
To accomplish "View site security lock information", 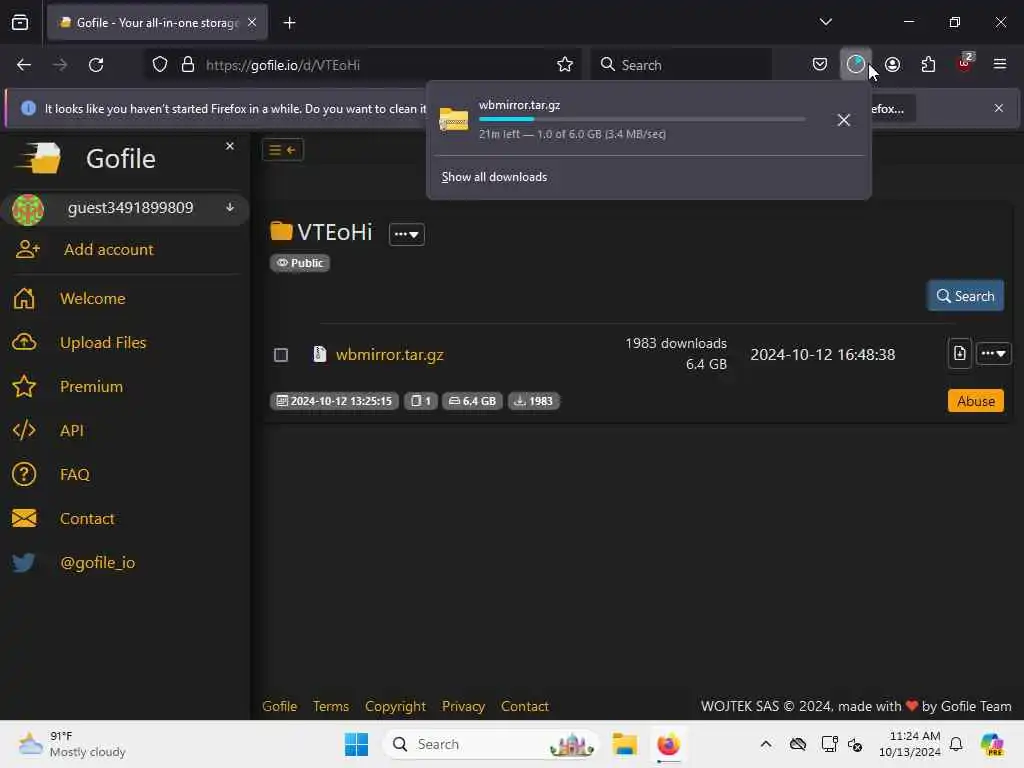I will pos(188,65).
